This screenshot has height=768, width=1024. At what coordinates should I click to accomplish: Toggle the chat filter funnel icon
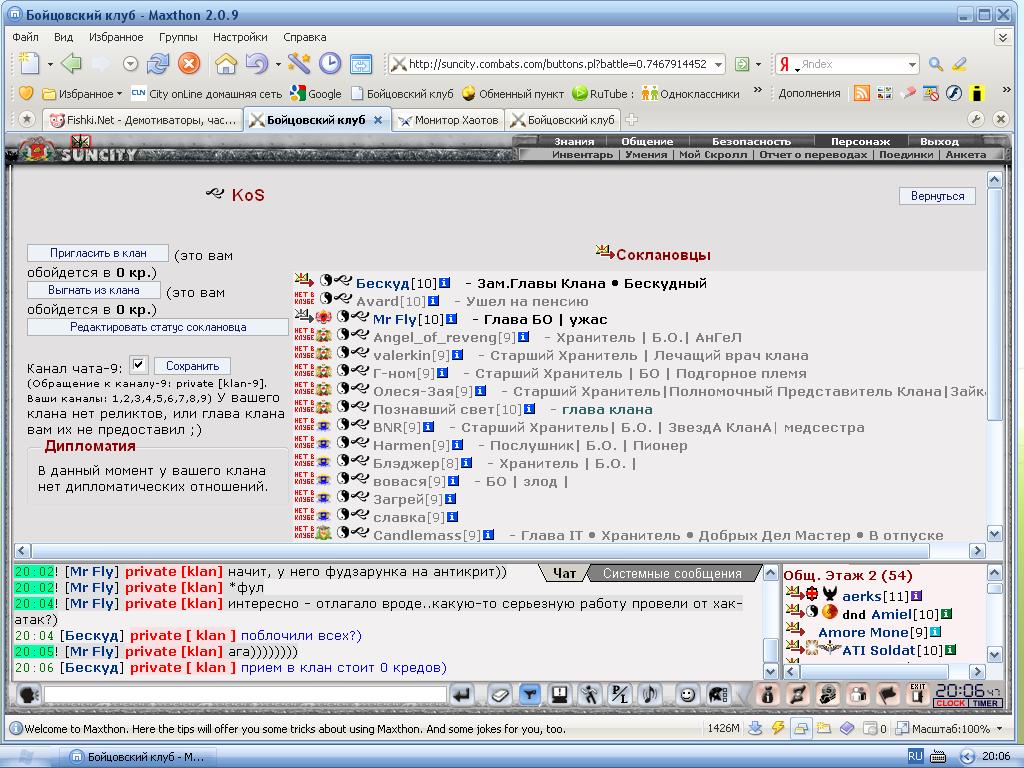(x=530, y=694)
